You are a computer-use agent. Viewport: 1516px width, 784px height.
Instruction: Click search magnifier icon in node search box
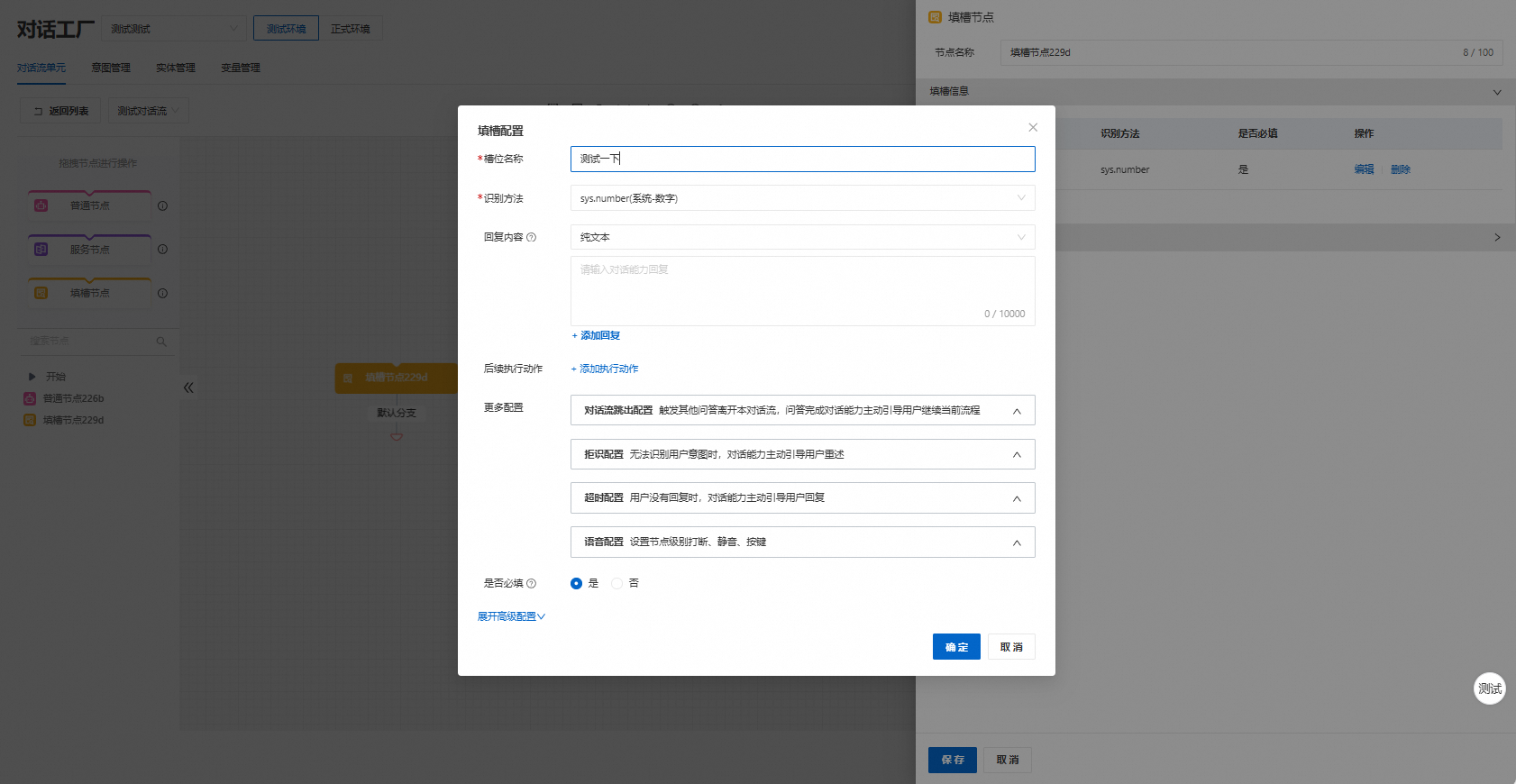click(x=161, y=342)
